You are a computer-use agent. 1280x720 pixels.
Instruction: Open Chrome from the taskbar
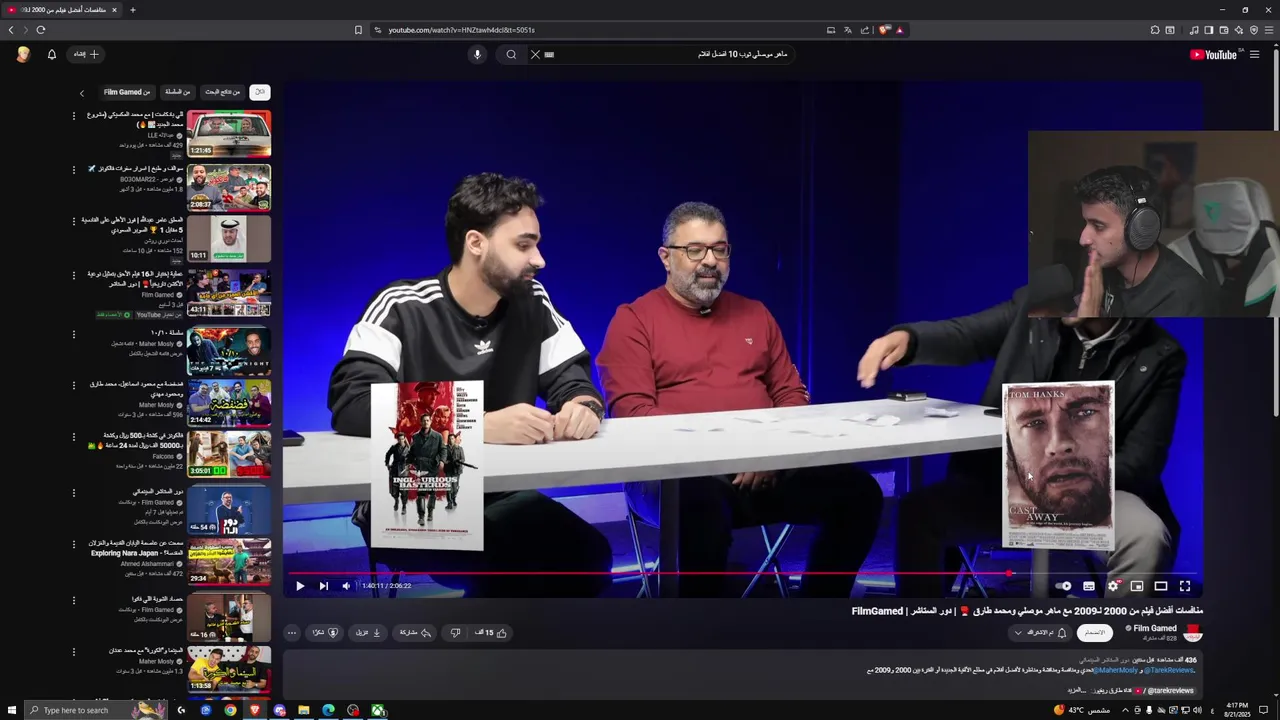tap(230, 710)
